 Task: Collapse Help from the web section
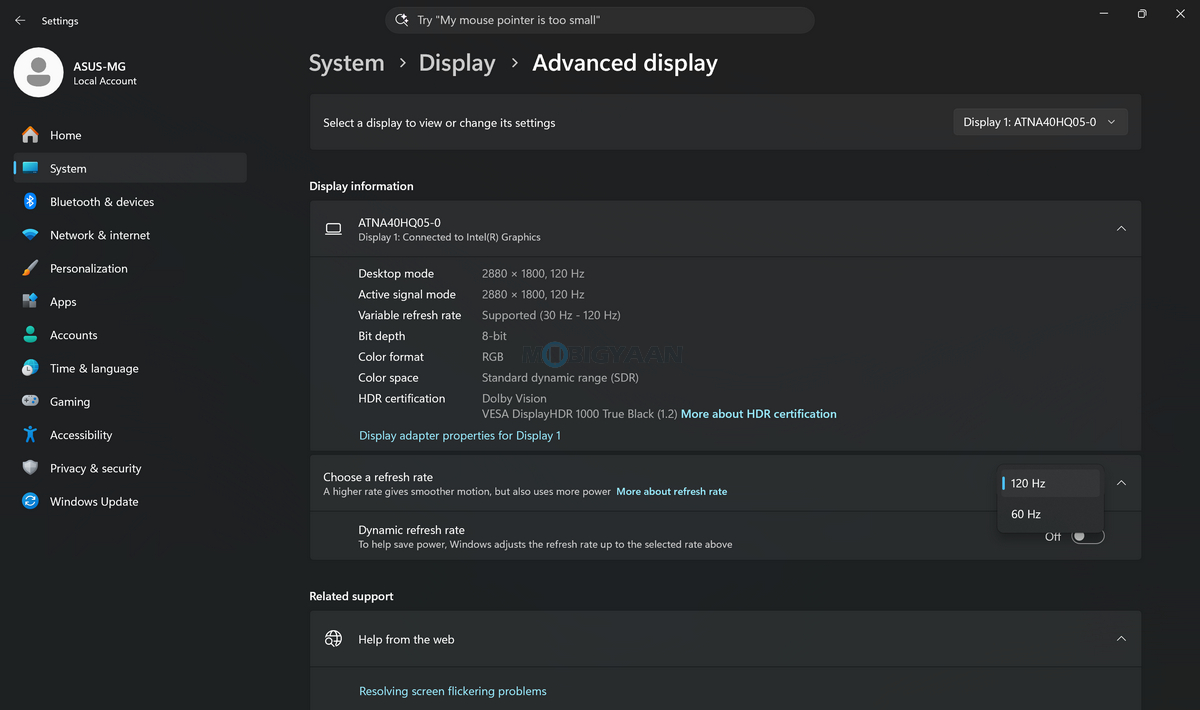(x=1121, y=639)
